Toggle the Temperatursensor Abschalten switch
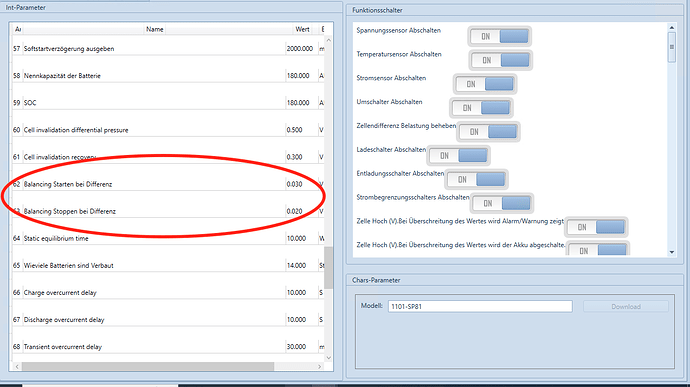Viewport: 690px width, 387px height. [500, 60]
